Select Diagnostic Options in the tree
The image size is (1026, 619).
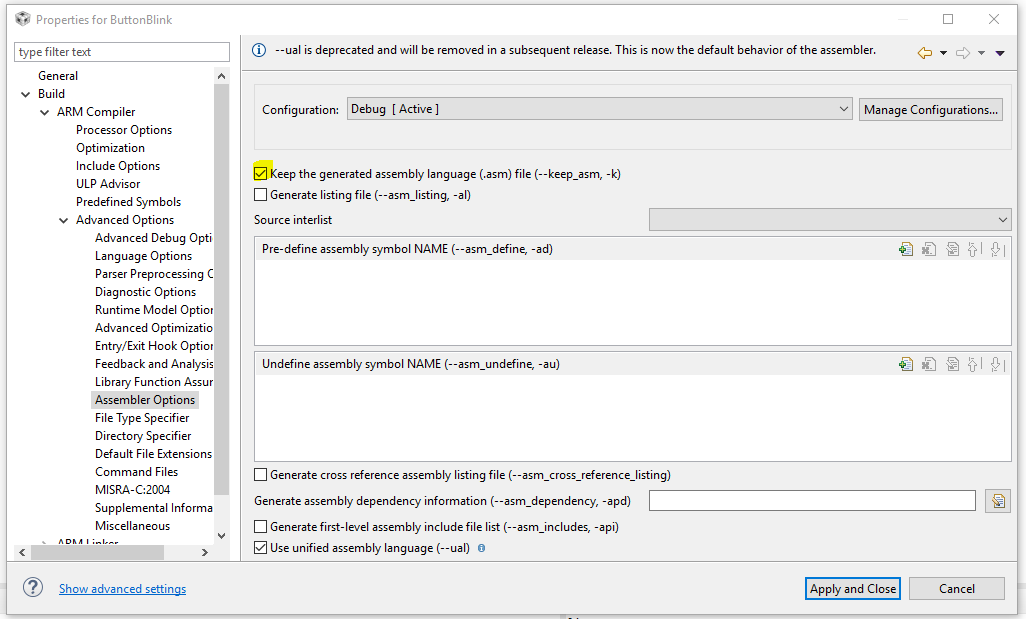pos(145,292)
